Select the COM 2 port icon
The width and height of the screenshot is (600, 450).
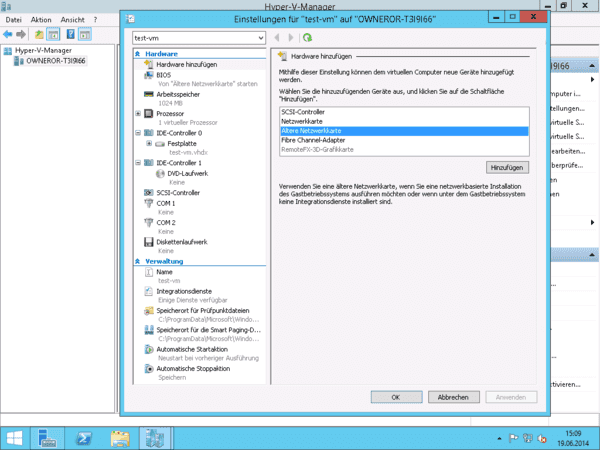tap(148, 222)
